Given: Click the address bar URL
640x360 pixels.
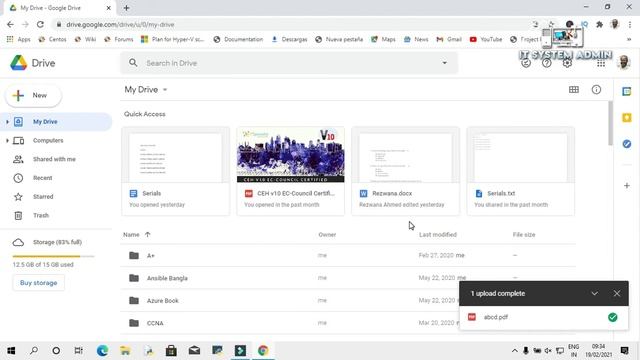Looking at the screenshot, I should pyautogui.click(x=120, y=24).
